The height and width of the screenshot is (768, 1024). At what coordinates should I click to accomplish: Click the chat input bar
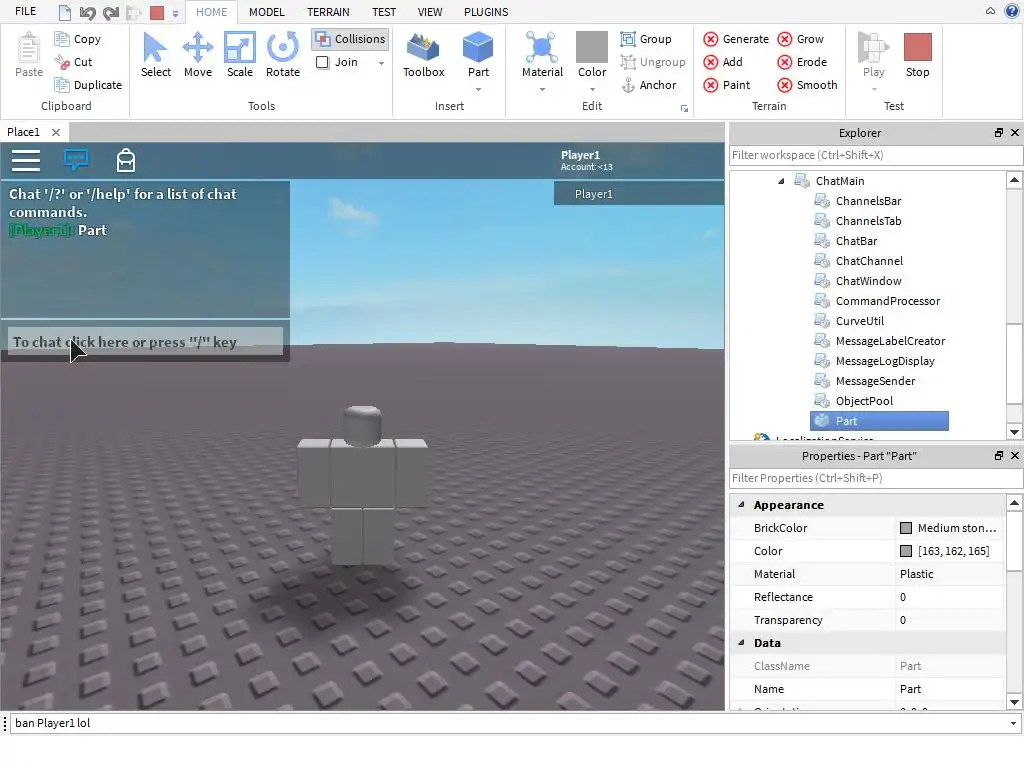coord(145,342)
